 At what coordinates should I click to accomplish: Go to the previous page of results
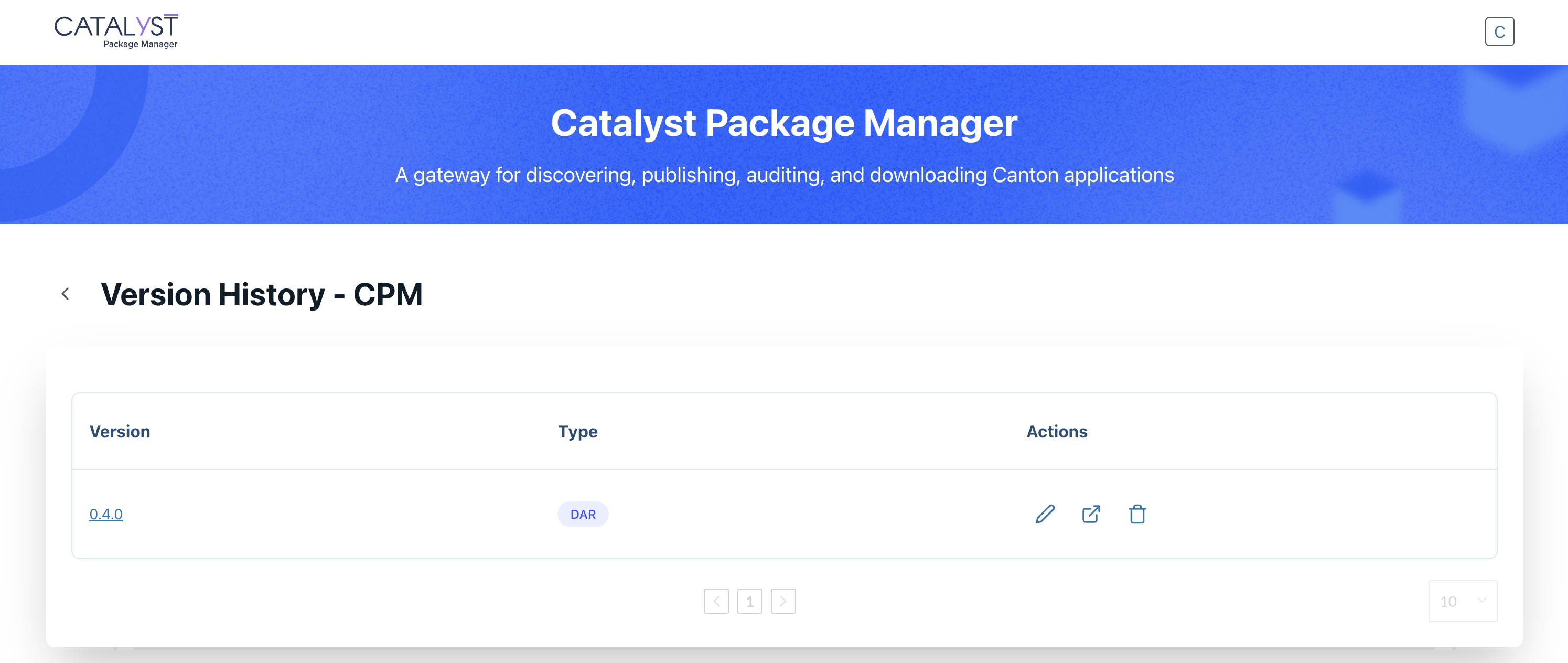click(716, 601)
